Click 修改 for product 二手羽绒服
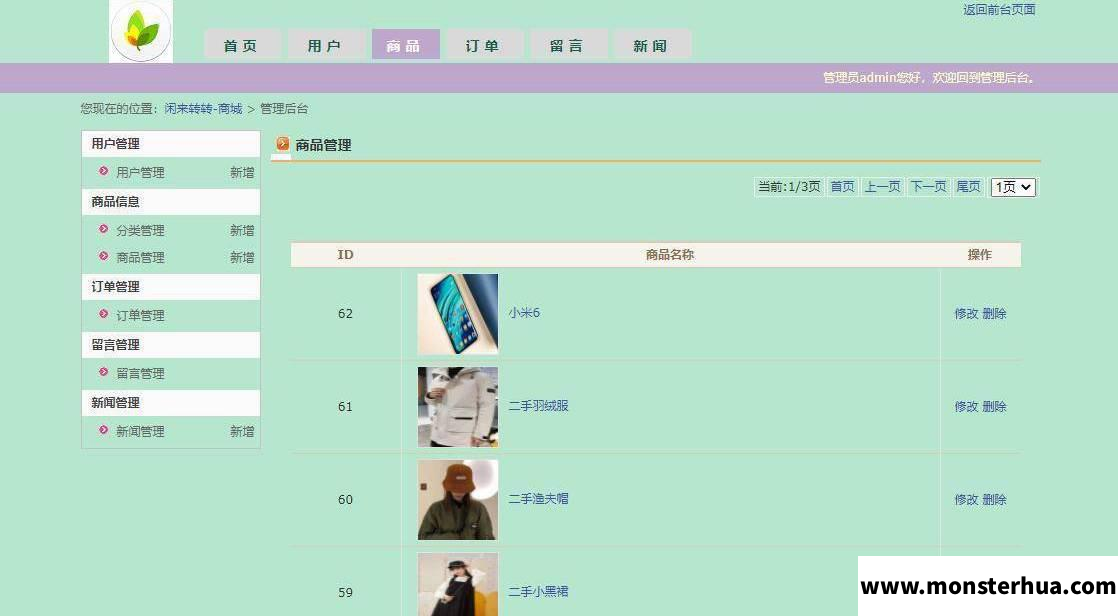The width and height of the screenshot is (1118, 616). (x=966, y=406)
